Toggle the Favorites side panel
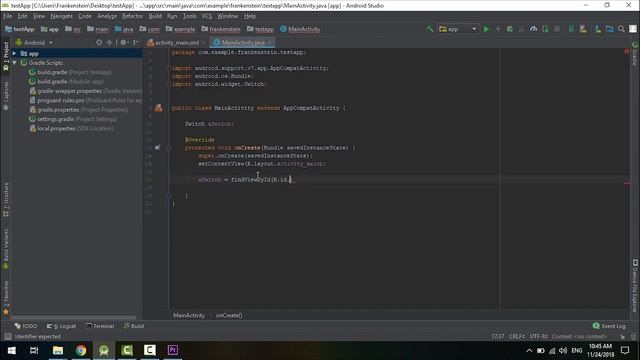The height and width of the screenshot is (360, 640). (x=6, y=298)
